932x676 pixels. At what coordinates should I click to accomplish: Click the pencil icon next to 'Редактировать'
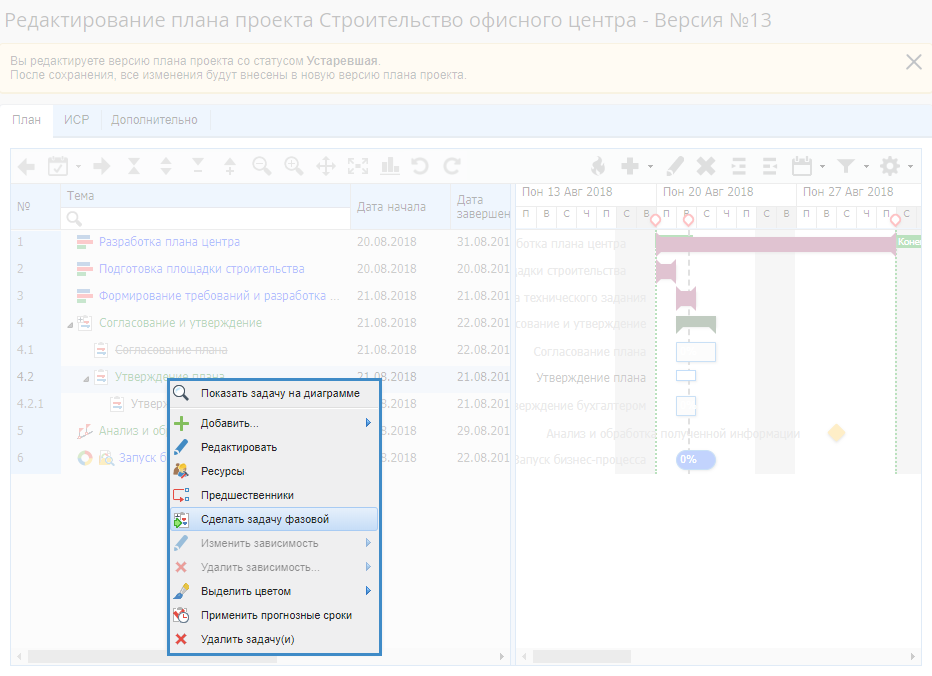[x=181, y=447]
